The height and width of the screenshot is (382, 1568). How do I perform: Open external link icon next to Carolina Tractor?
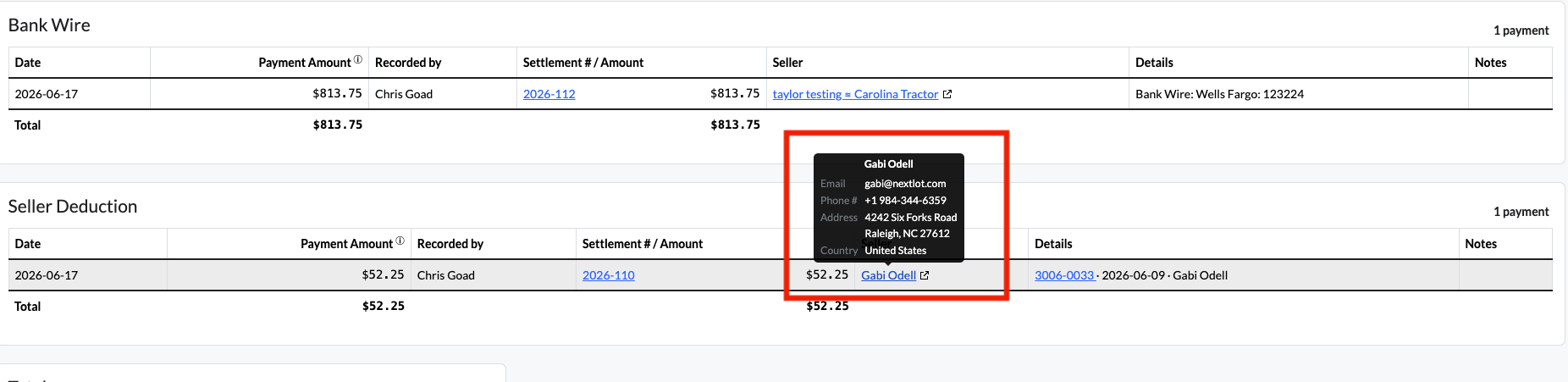tap(947, 94)
